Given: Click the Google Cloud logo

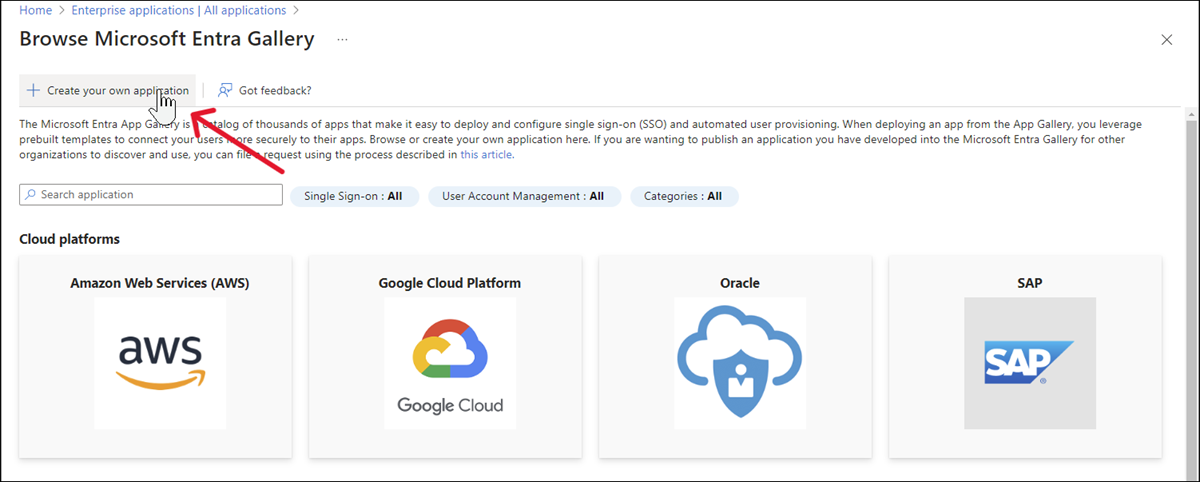Looking at the screenshot, I should 450,363.
